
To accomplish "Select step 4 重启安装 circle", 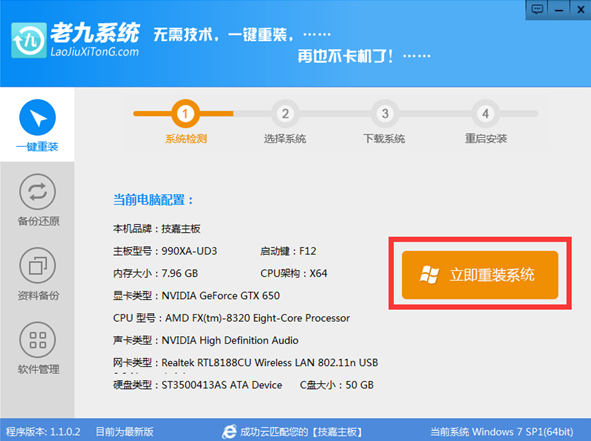I will (485, 113).
